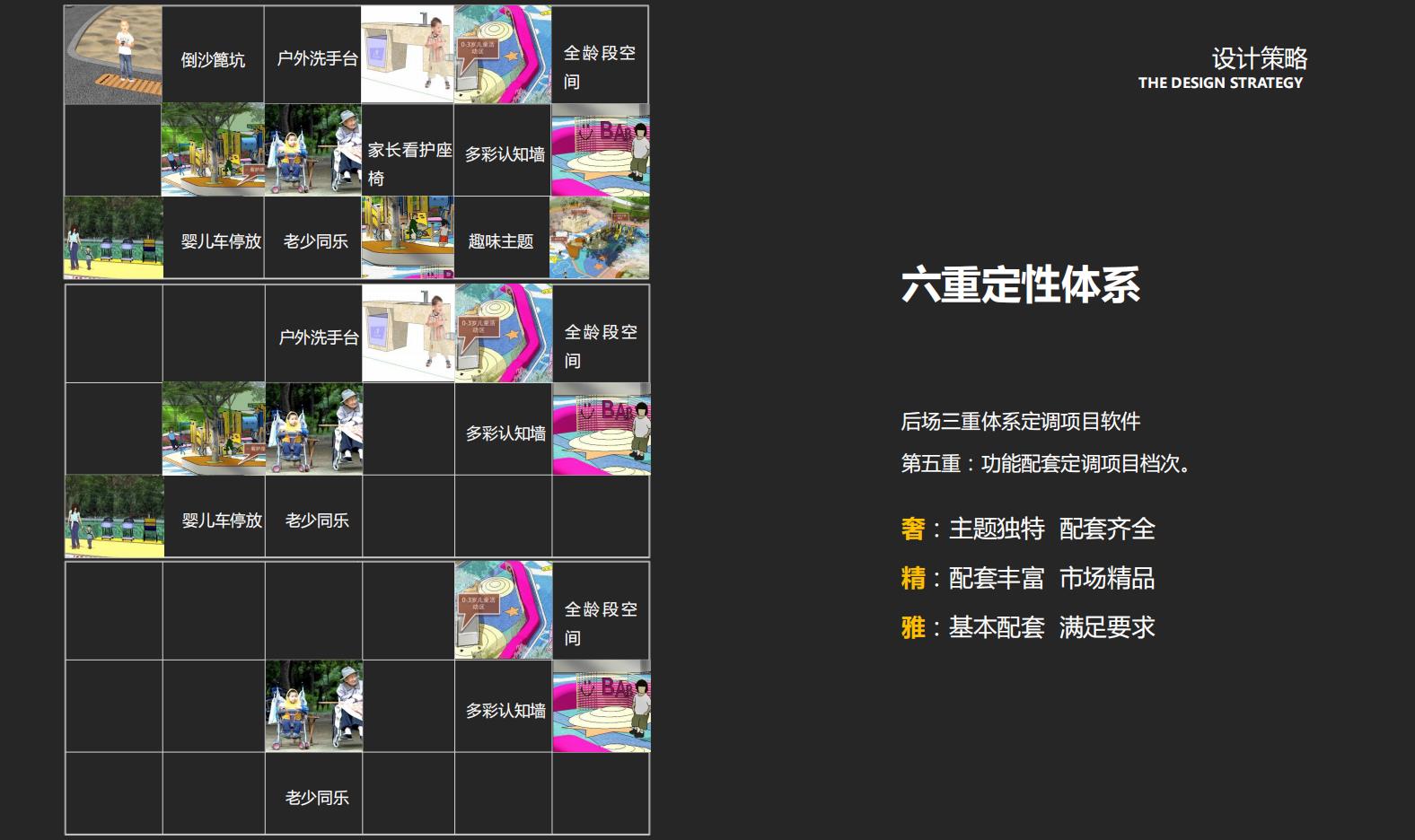Image resolution: width=1415 pixels, height=840 pixels.
Task: Click '户外洗手台' text in top grid
Action: (x=317, y=58)
